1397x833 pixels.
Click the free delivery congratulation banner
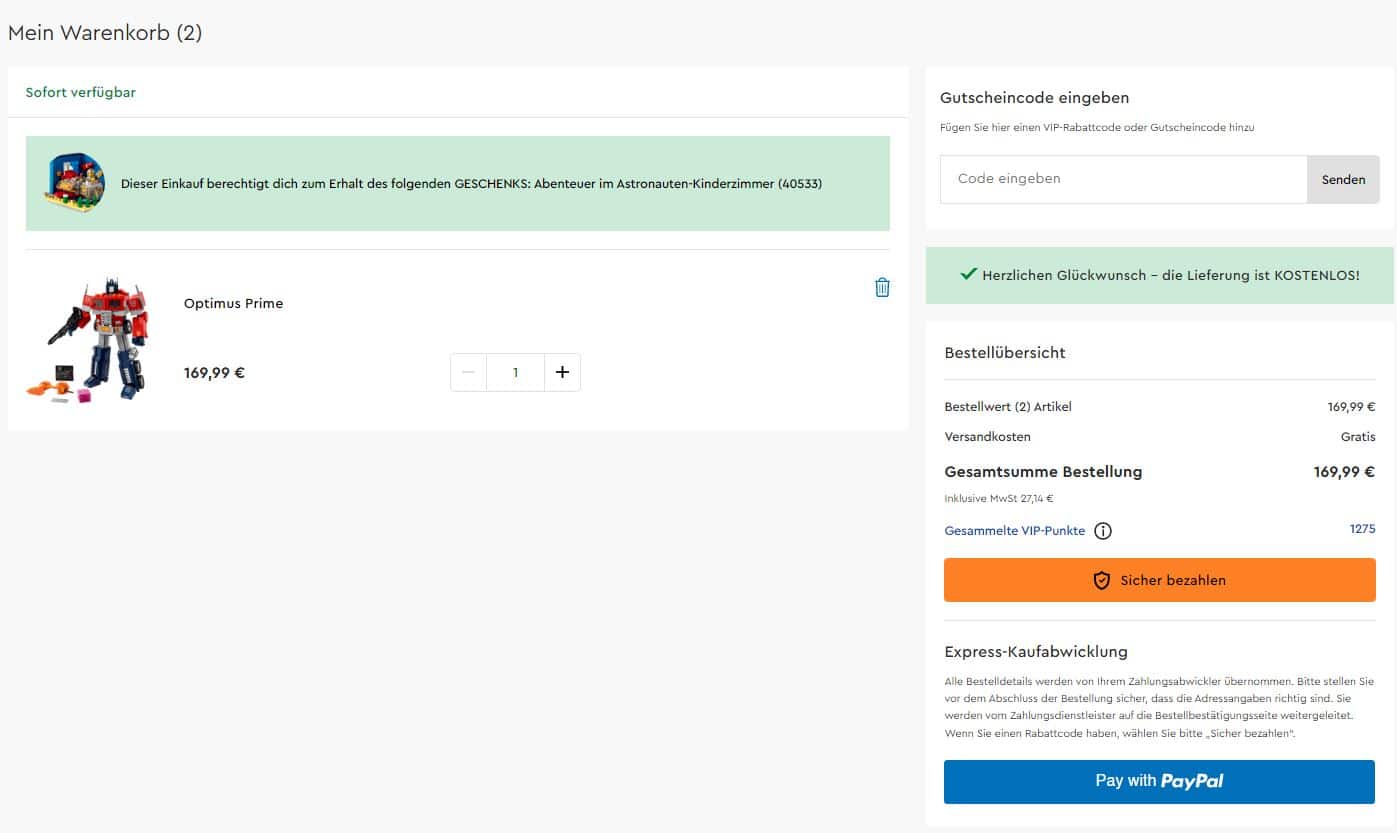tap(1159, 275)
